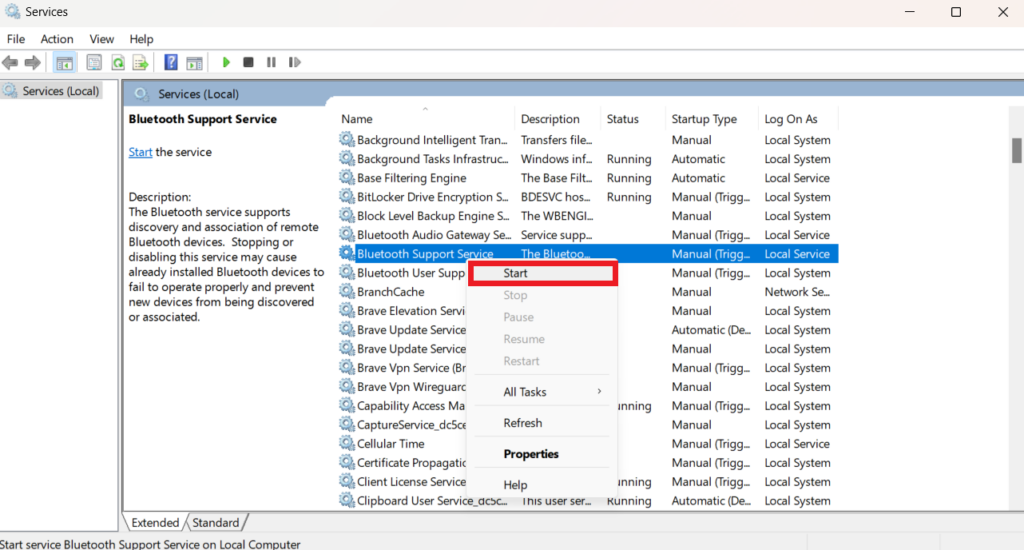Open the Action menu
This screenshot has width=1024, height=550.
tap(57, 39)
